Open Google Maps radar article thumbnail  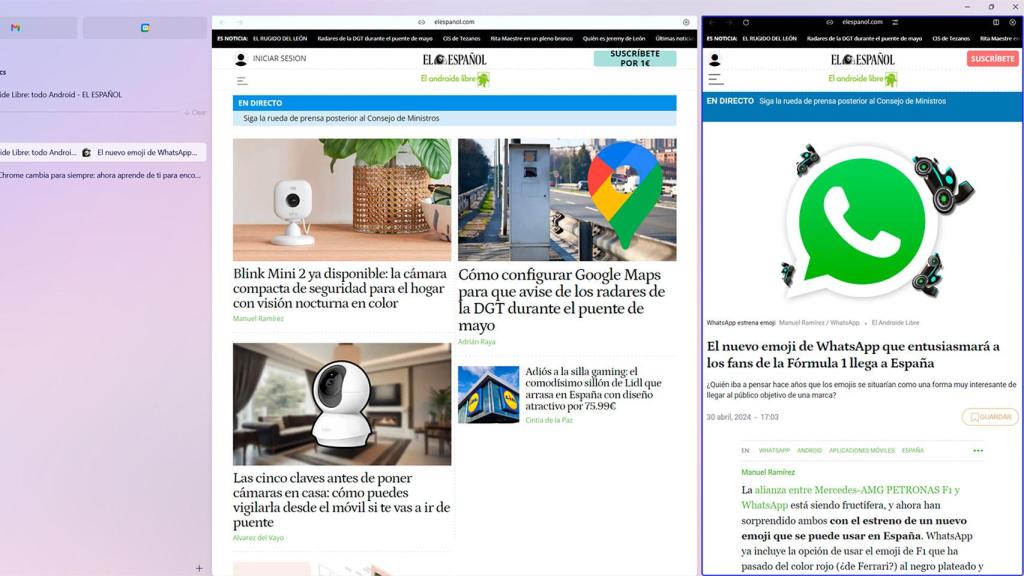click(x=567, y=199)
